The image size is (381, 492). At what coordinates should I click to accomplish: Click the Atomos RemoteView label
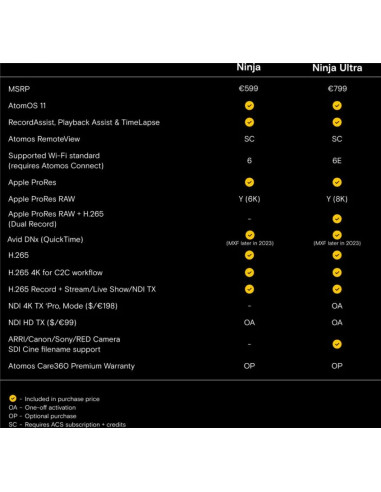tap(44, 139)
